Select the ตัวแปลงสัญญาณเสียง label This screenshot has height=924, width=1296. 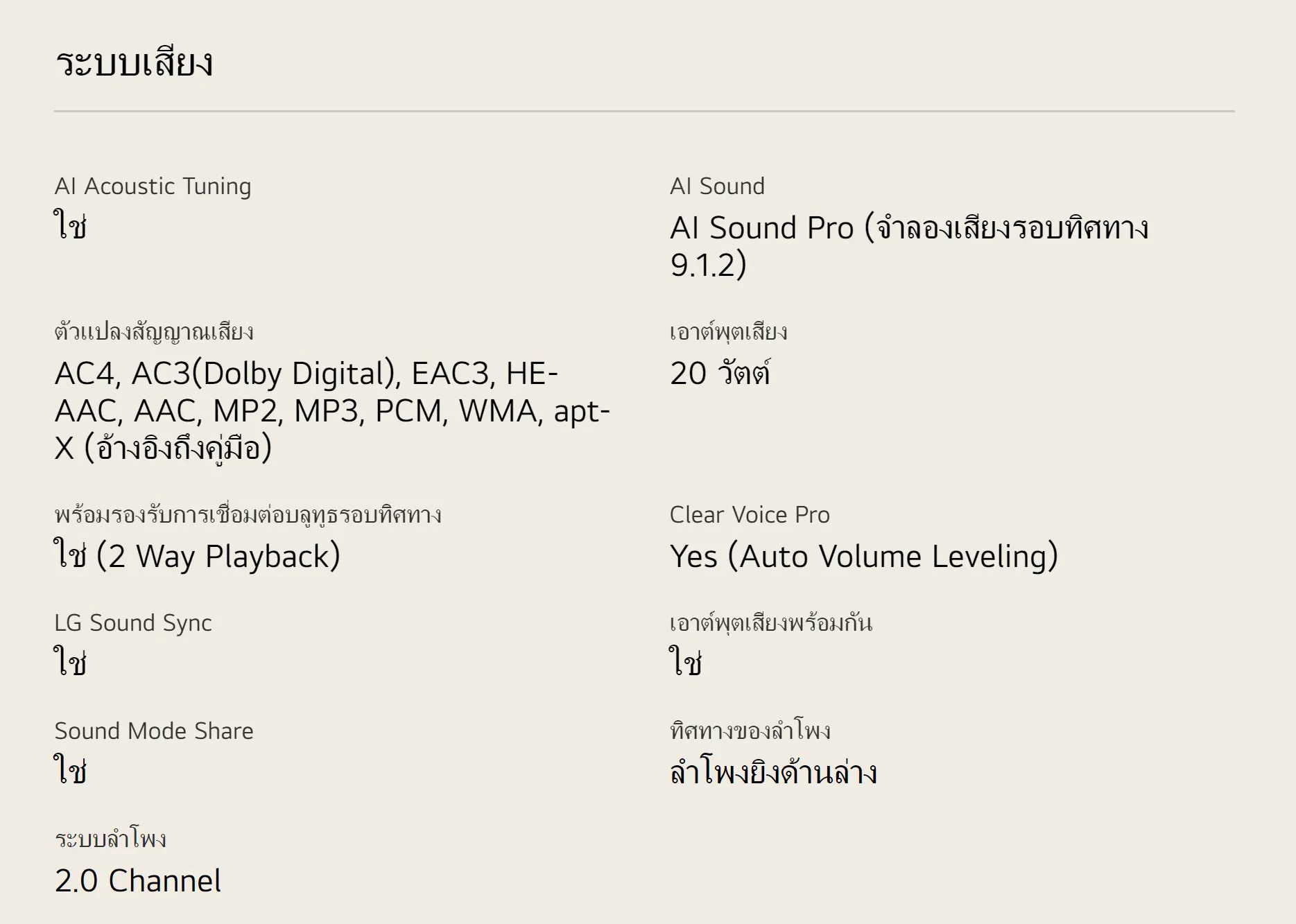154,332
